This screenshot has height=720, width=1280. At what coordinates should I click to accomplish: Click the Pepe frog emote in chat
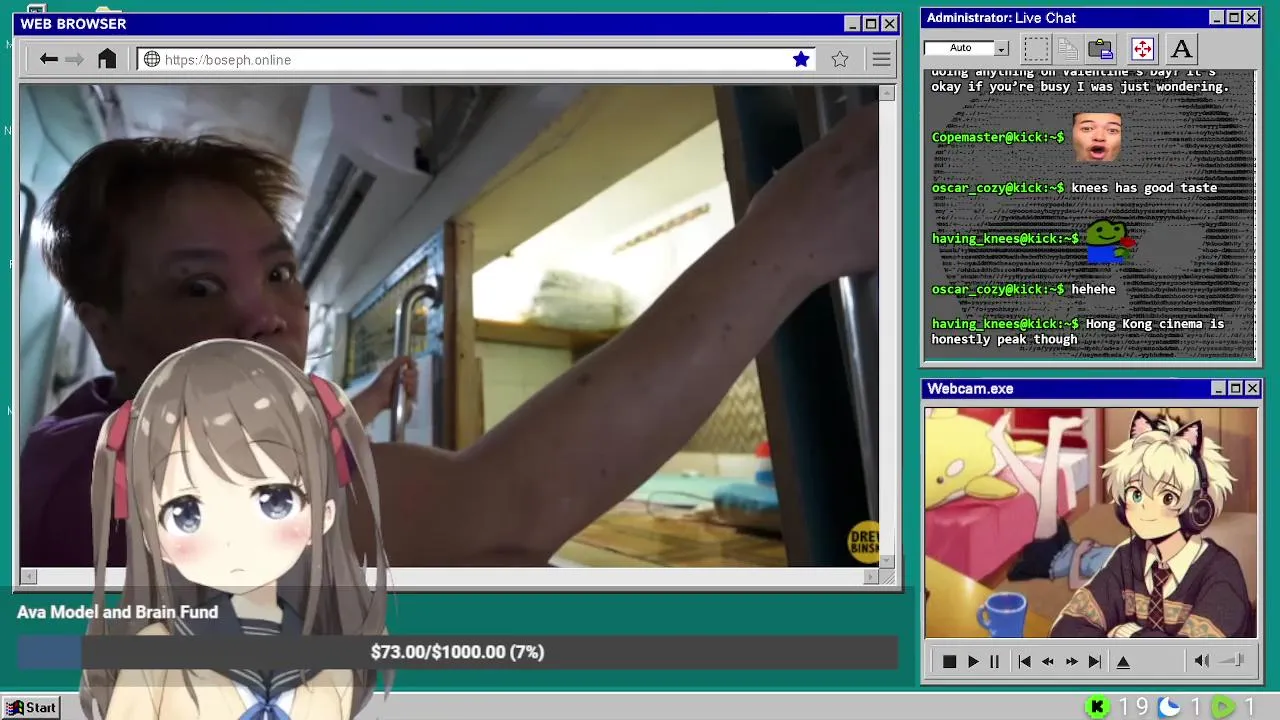(x=1108, y=240)
